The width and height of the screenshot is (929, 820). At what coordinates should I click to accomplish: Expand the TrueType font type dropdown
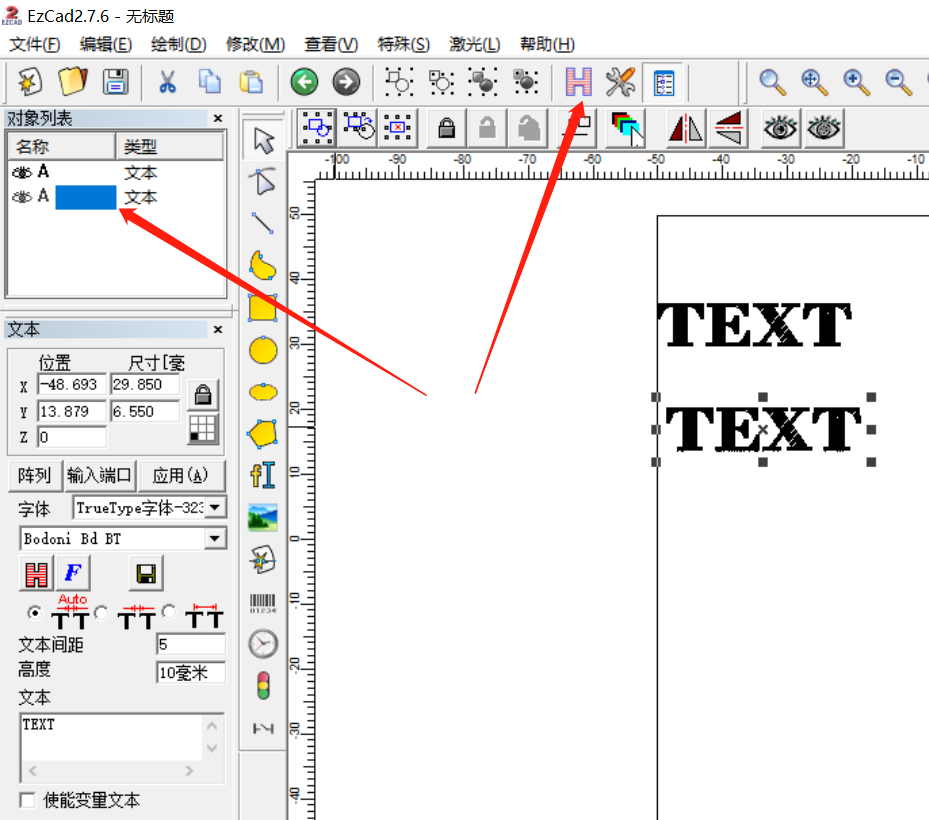215,508
